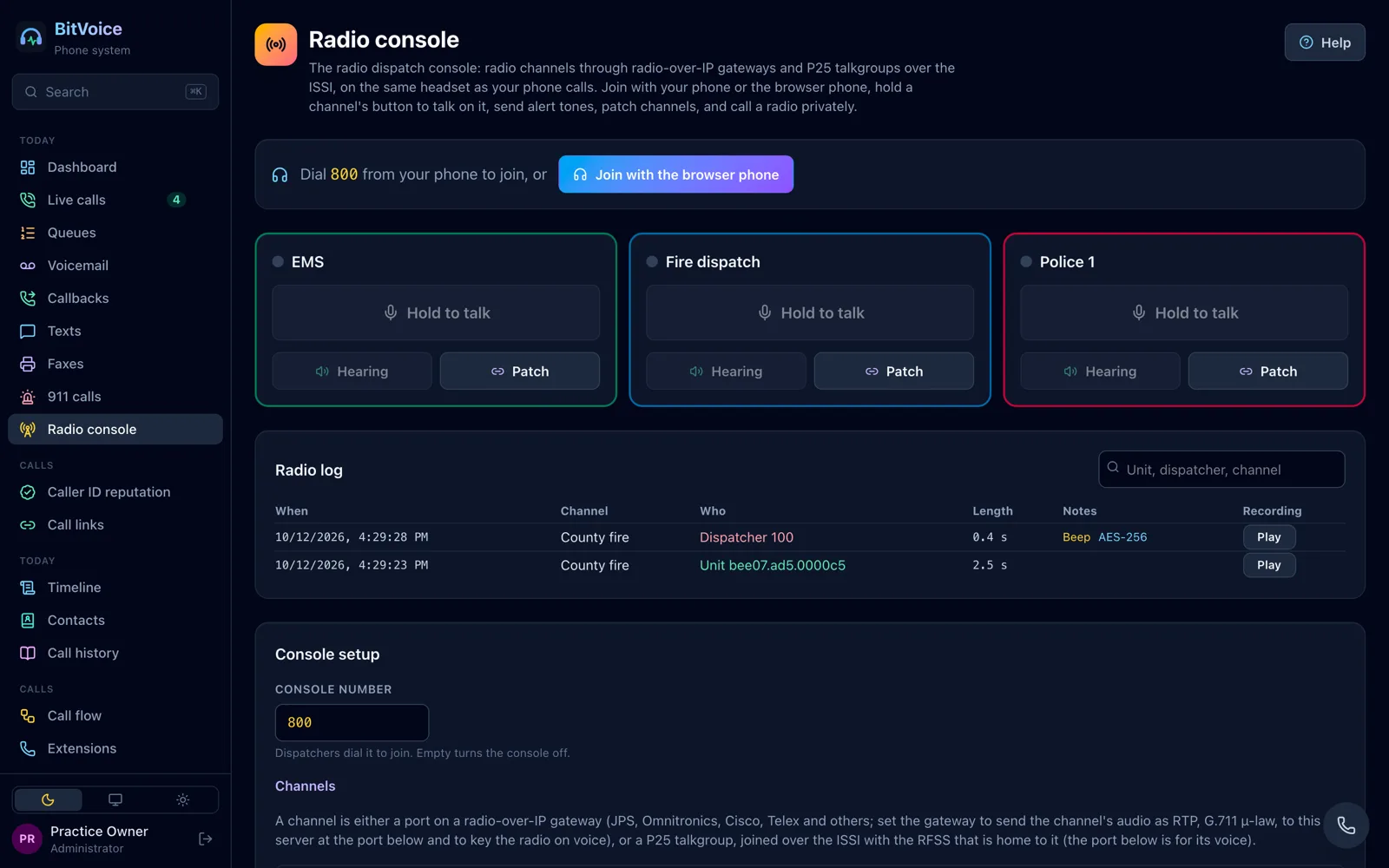Open the Dashboard page
This screenshot has height=868, width=1389.
tap(115, 167)
